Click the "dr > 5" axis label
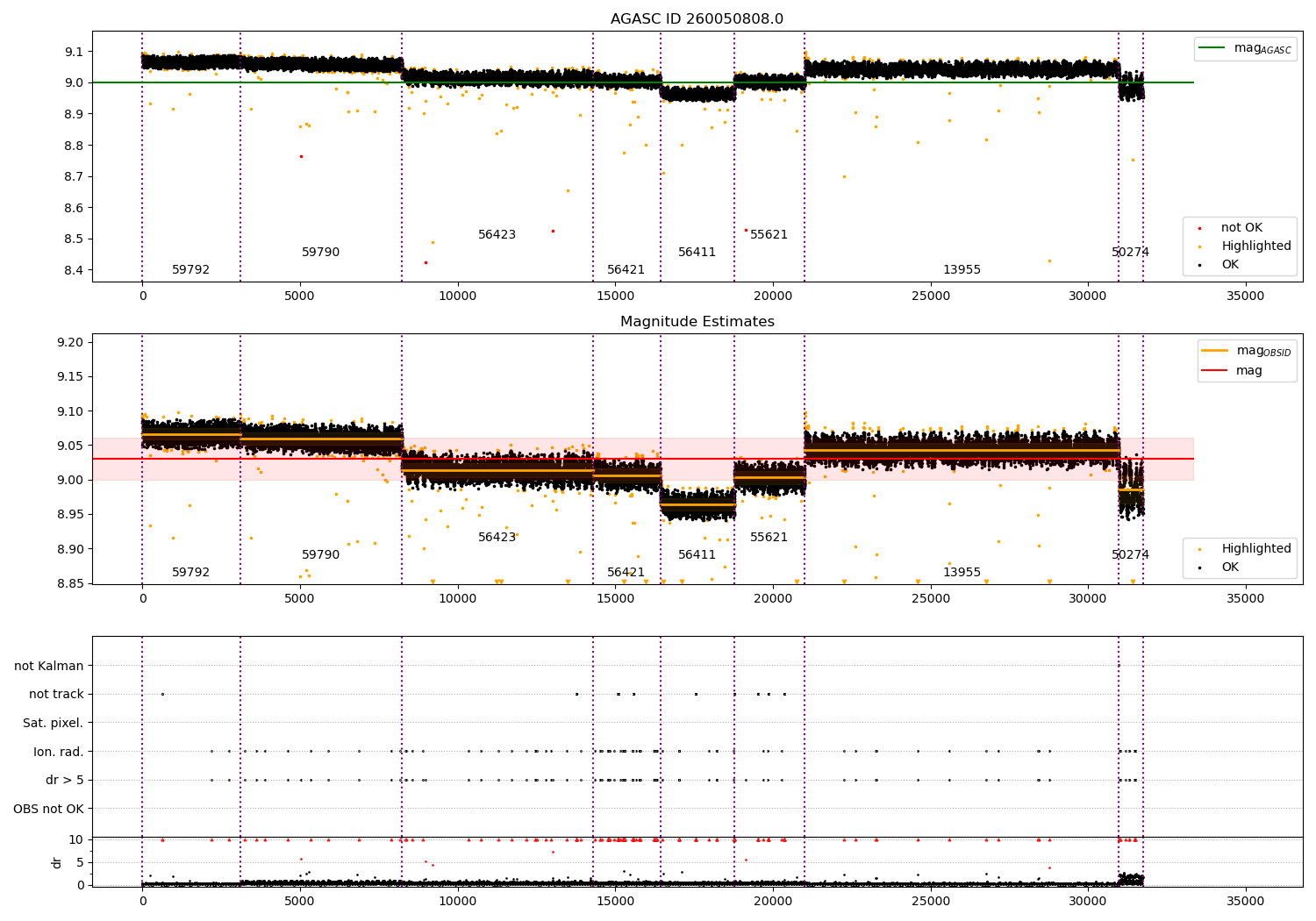 click(65, 780)
